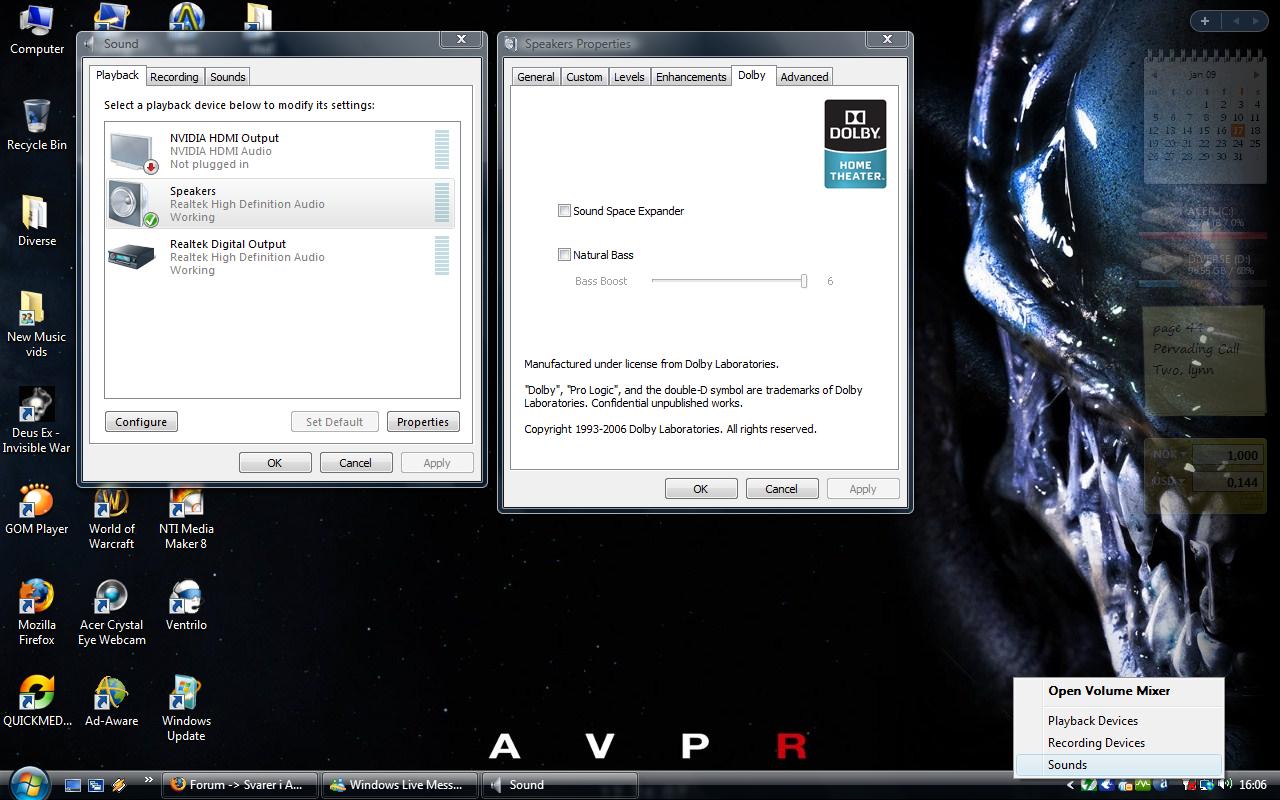The height and width of the screenshot is (800, 1280).
Task: Click the Bass Boost slider handle
Action: coord(804,281)
